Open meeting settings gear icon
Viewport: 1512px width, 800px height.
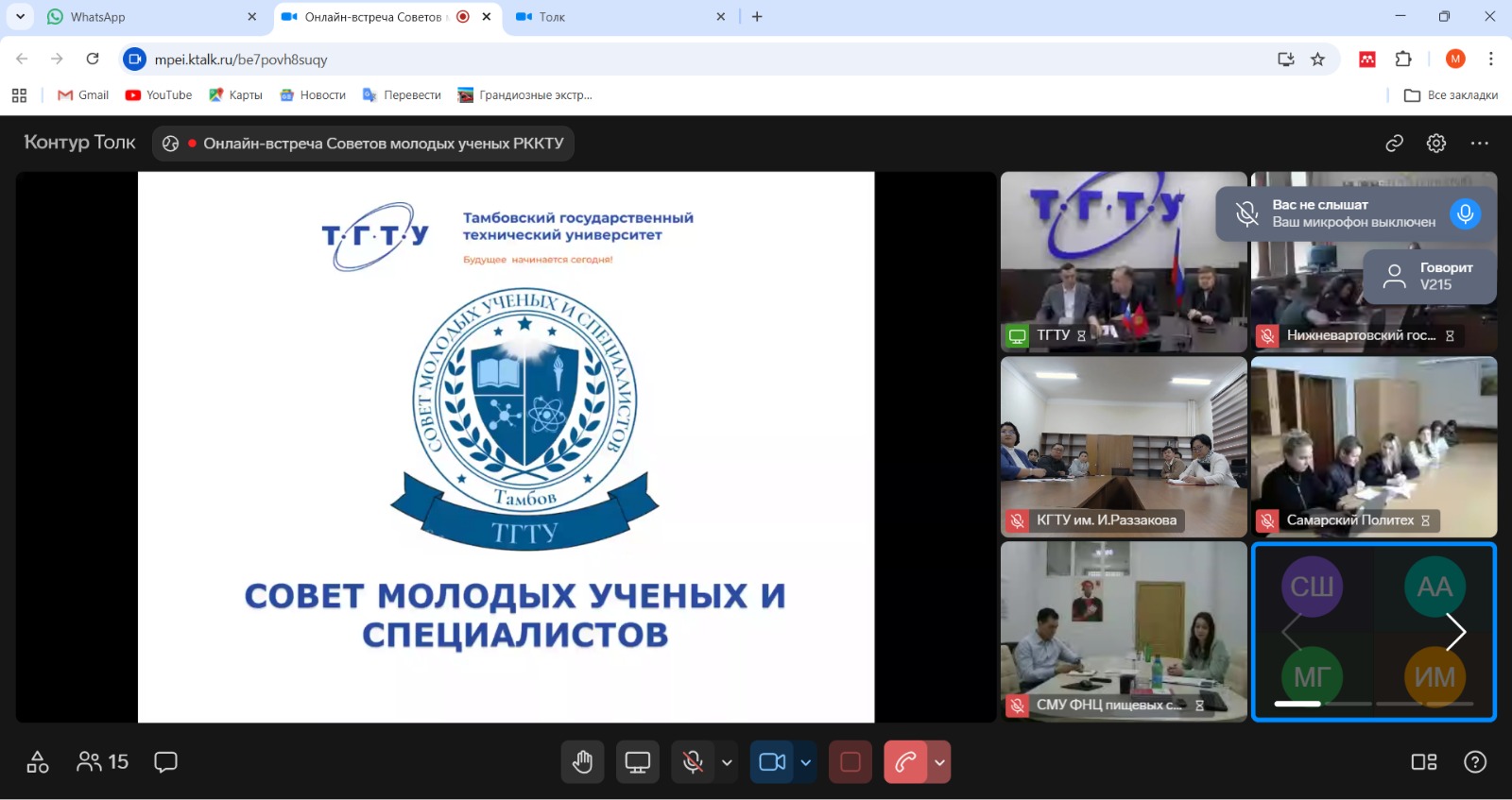1435,144
